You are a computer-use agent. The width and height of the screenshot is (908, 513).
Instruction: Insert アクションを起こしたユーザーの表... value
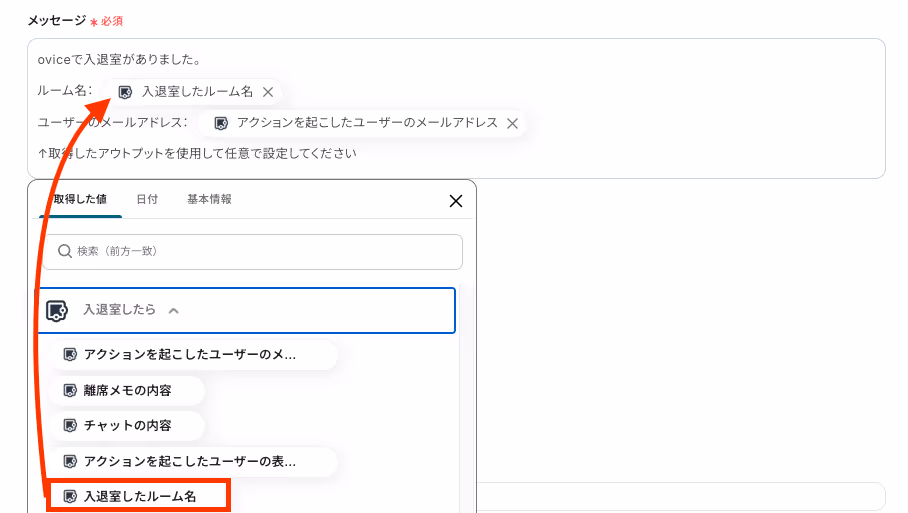[x=193, y=461]
